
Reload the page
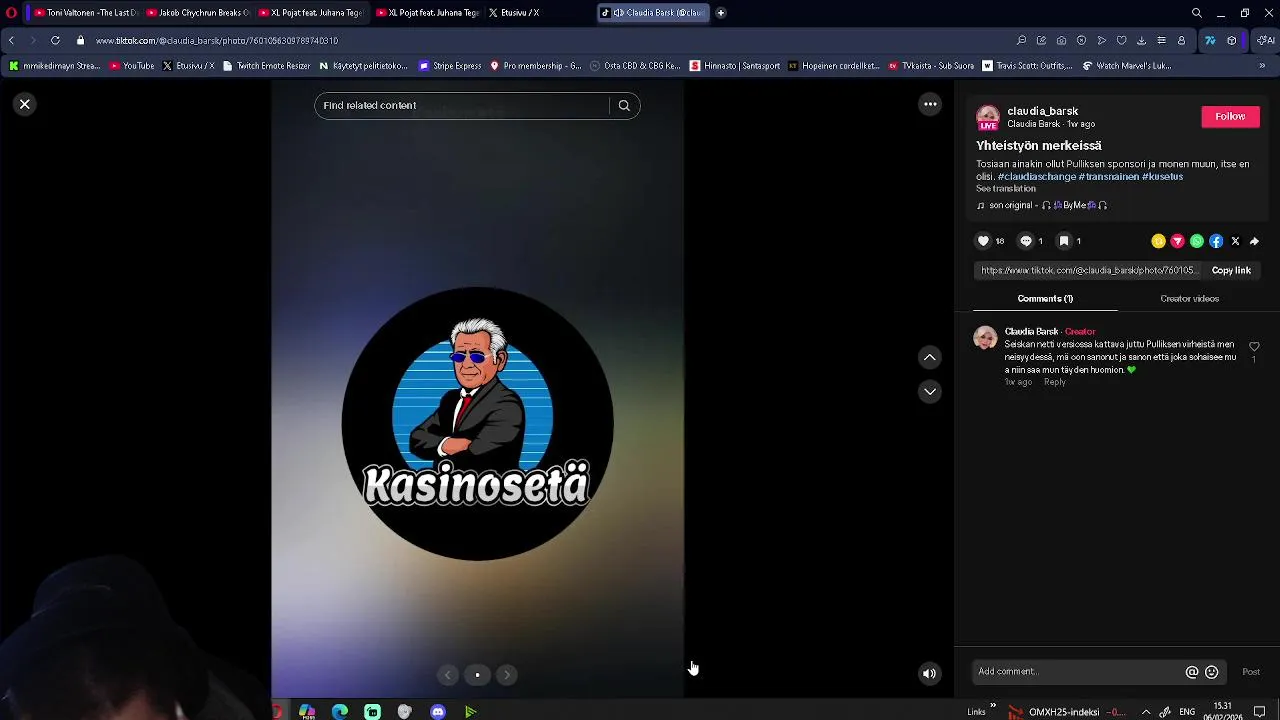[x=55, y=41]
